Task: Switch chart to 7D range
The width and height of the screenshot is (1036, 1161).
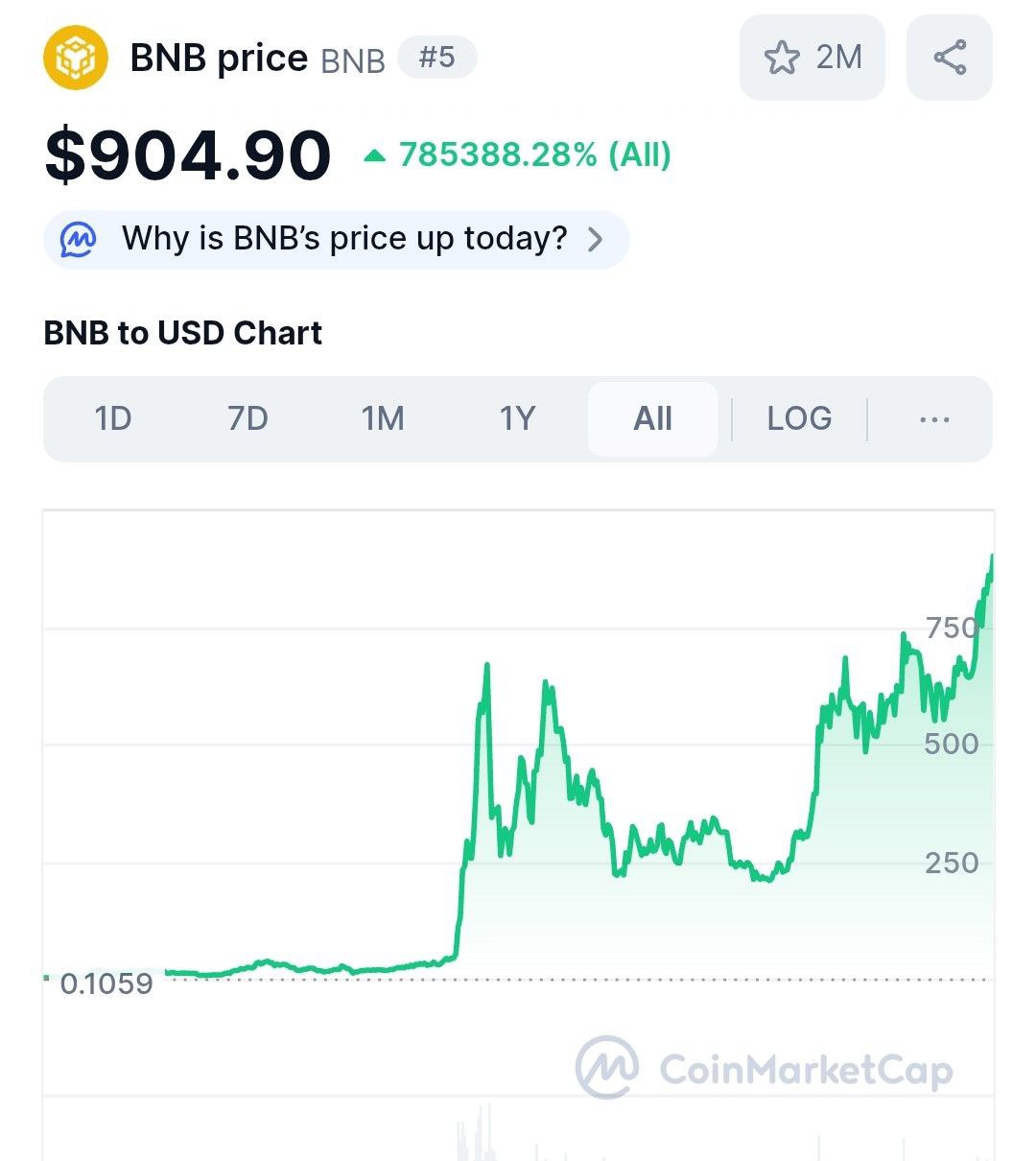Action: (247, 419)
